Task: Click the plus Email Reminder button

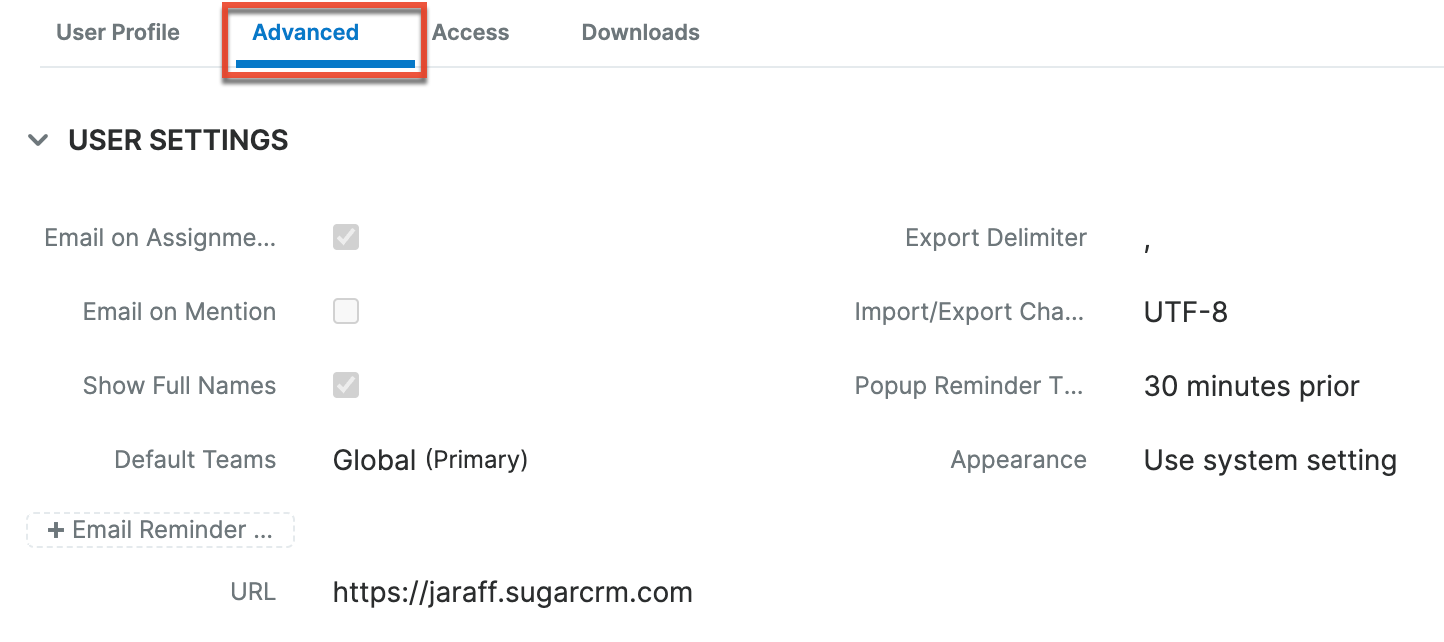Action: point(160,530)
